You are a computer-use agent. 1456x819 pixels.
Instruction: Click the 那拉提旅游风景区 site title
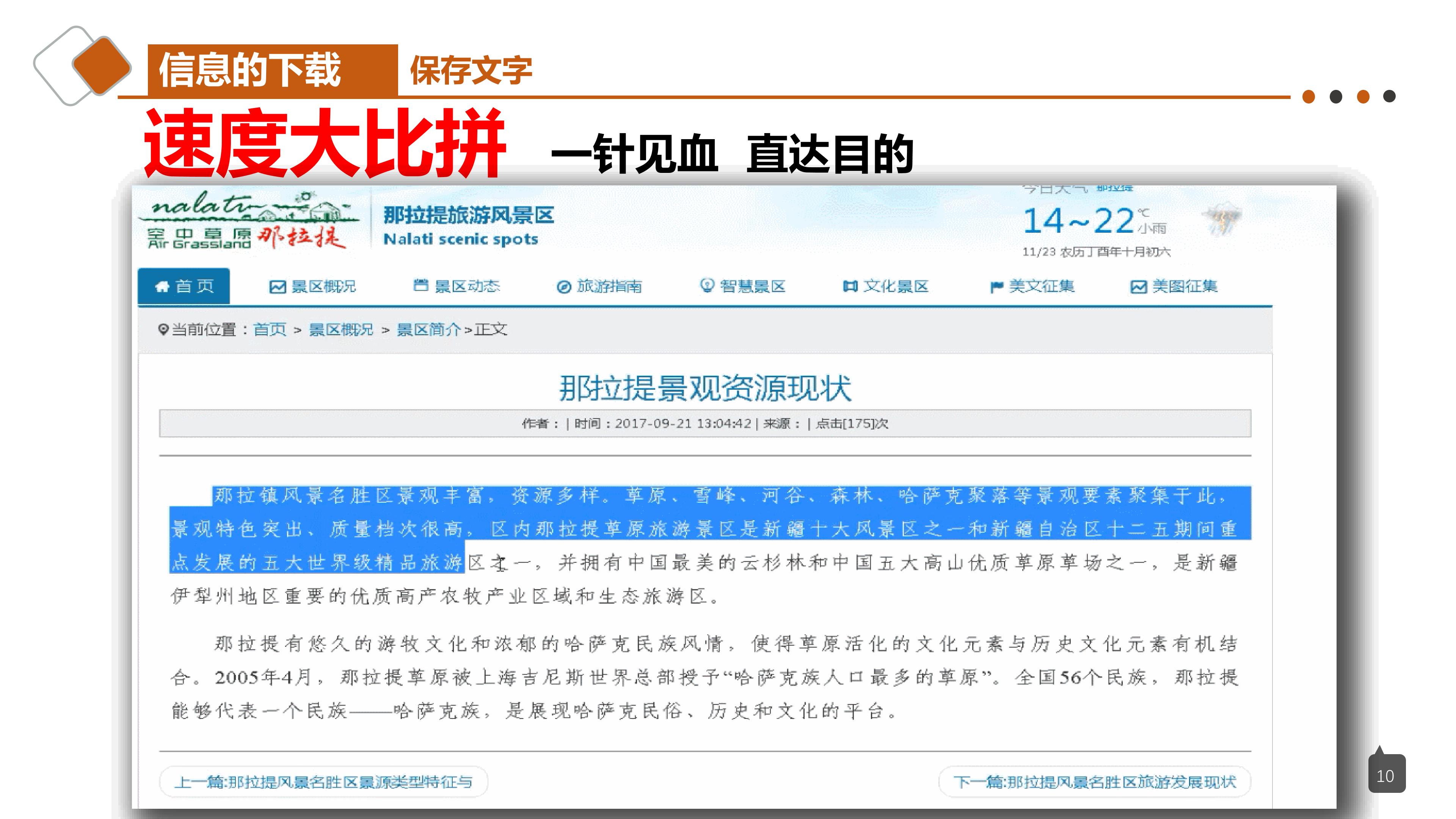point(469,215)
